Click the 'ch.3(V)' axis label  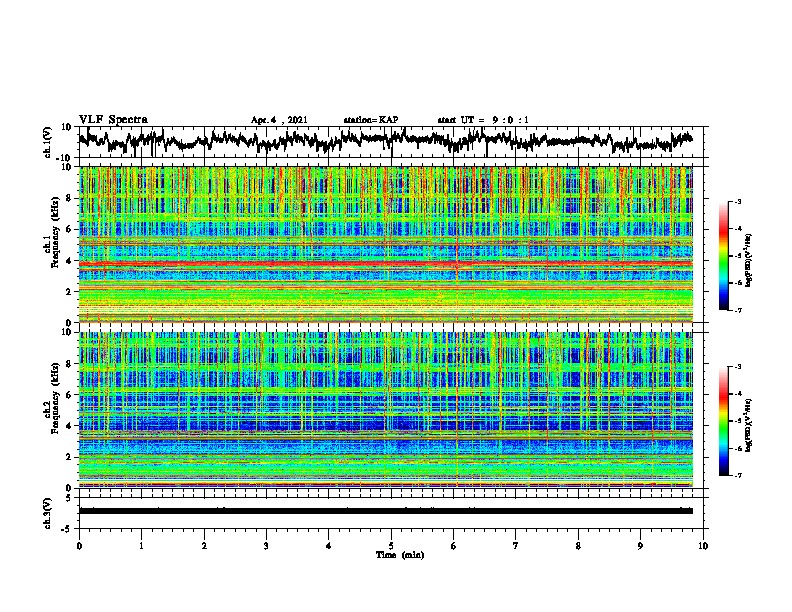(48, 513)
